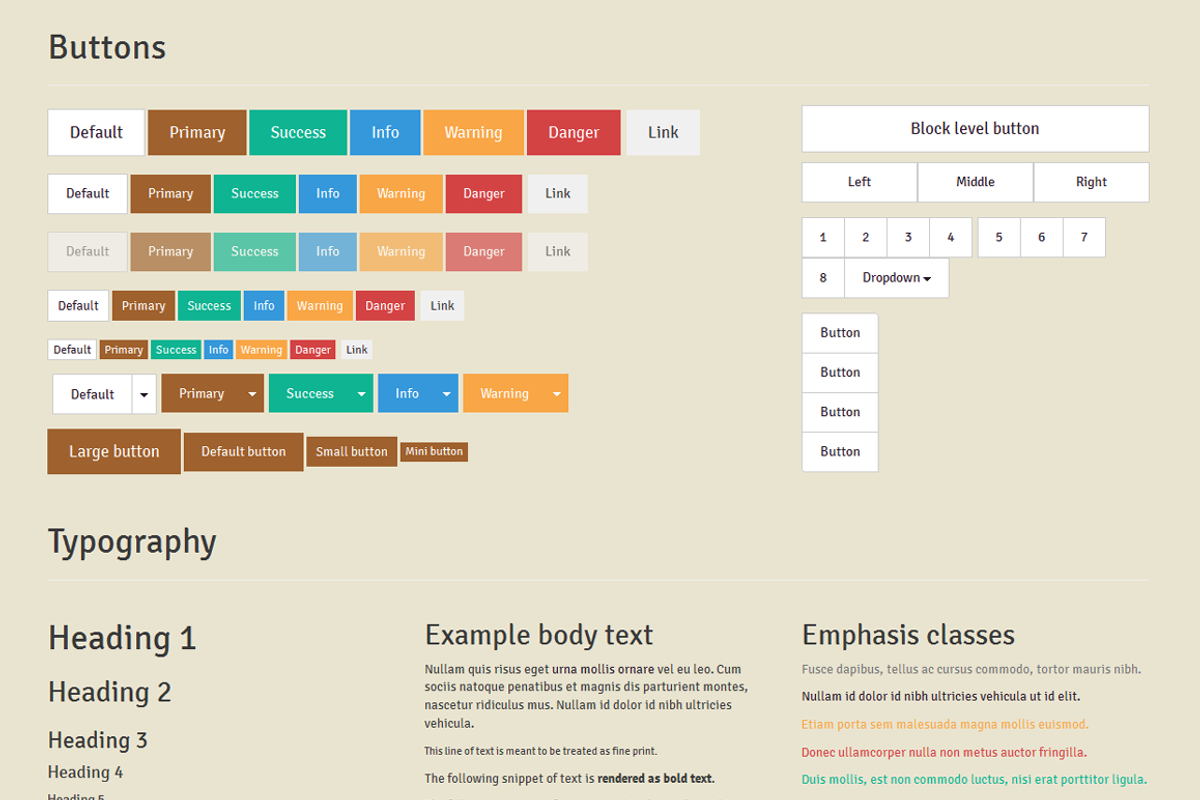Click the brown Large button

pyautogui.click(x=114, y=452)
